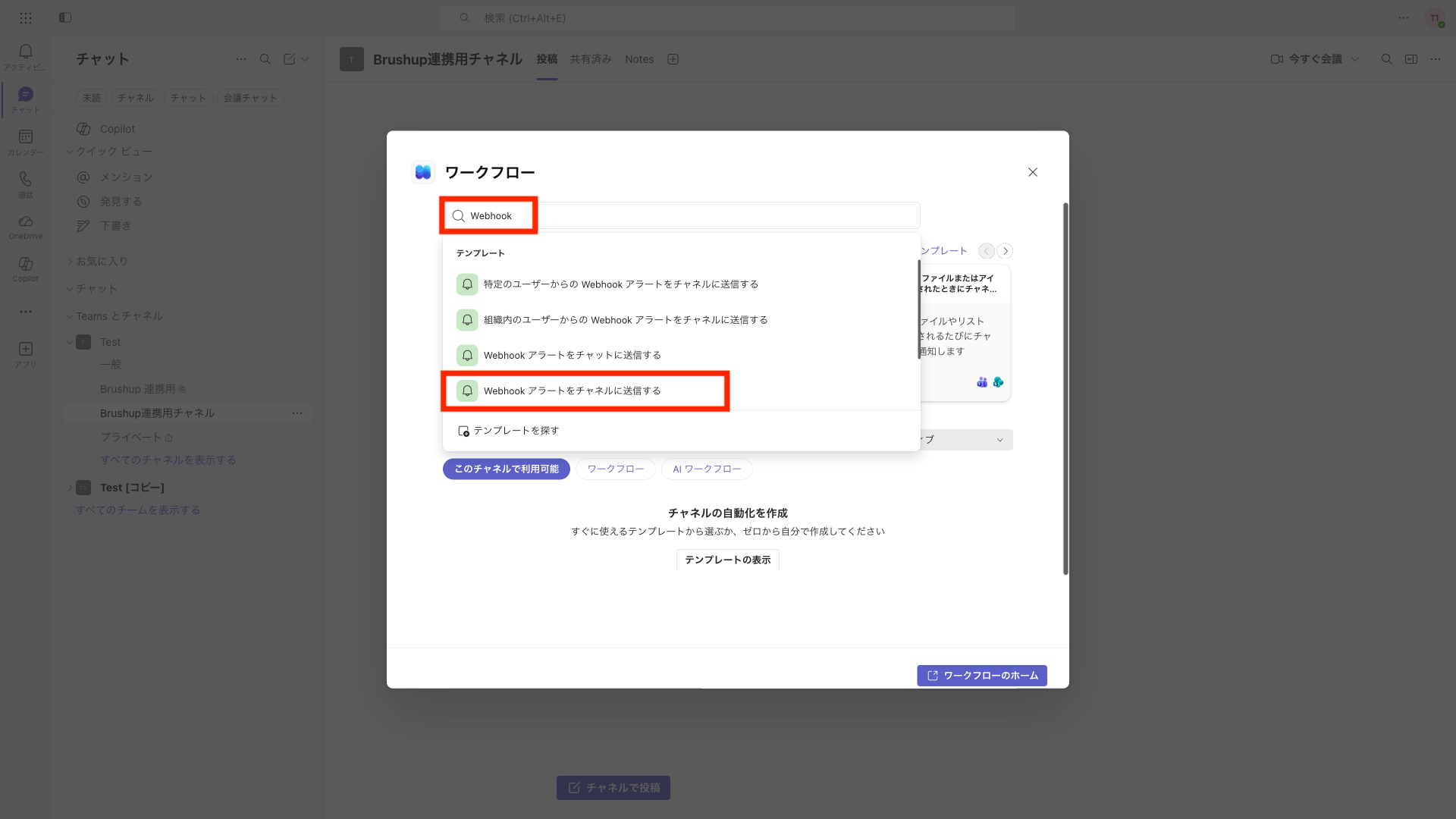Viewport: 1456px width, 819px height.
Task: Choose 組織内のユーザーからの Webhook アラート template
Action: [680, 320]
